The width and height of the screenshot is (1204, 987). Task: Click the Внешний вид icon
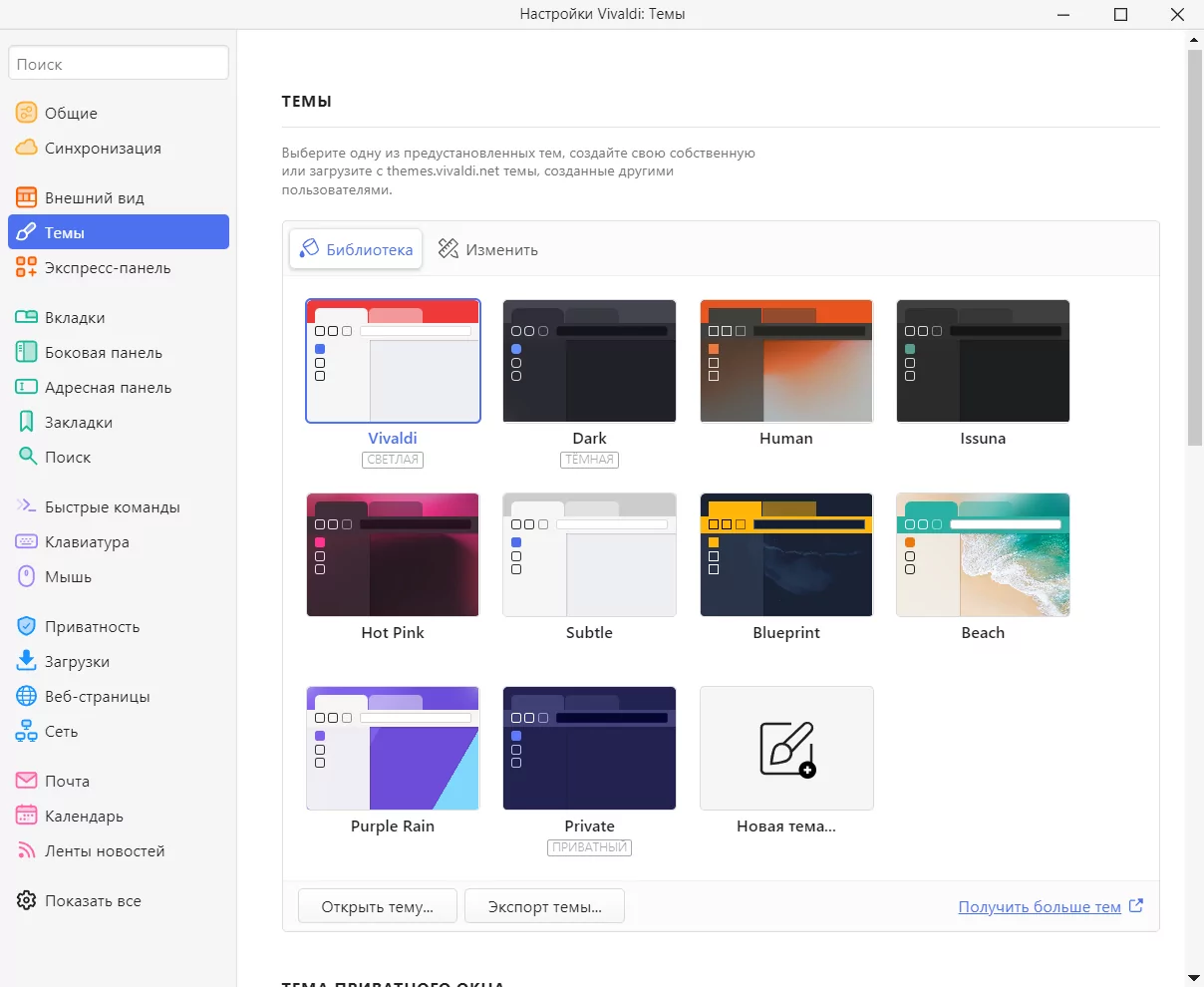[27, 197]
